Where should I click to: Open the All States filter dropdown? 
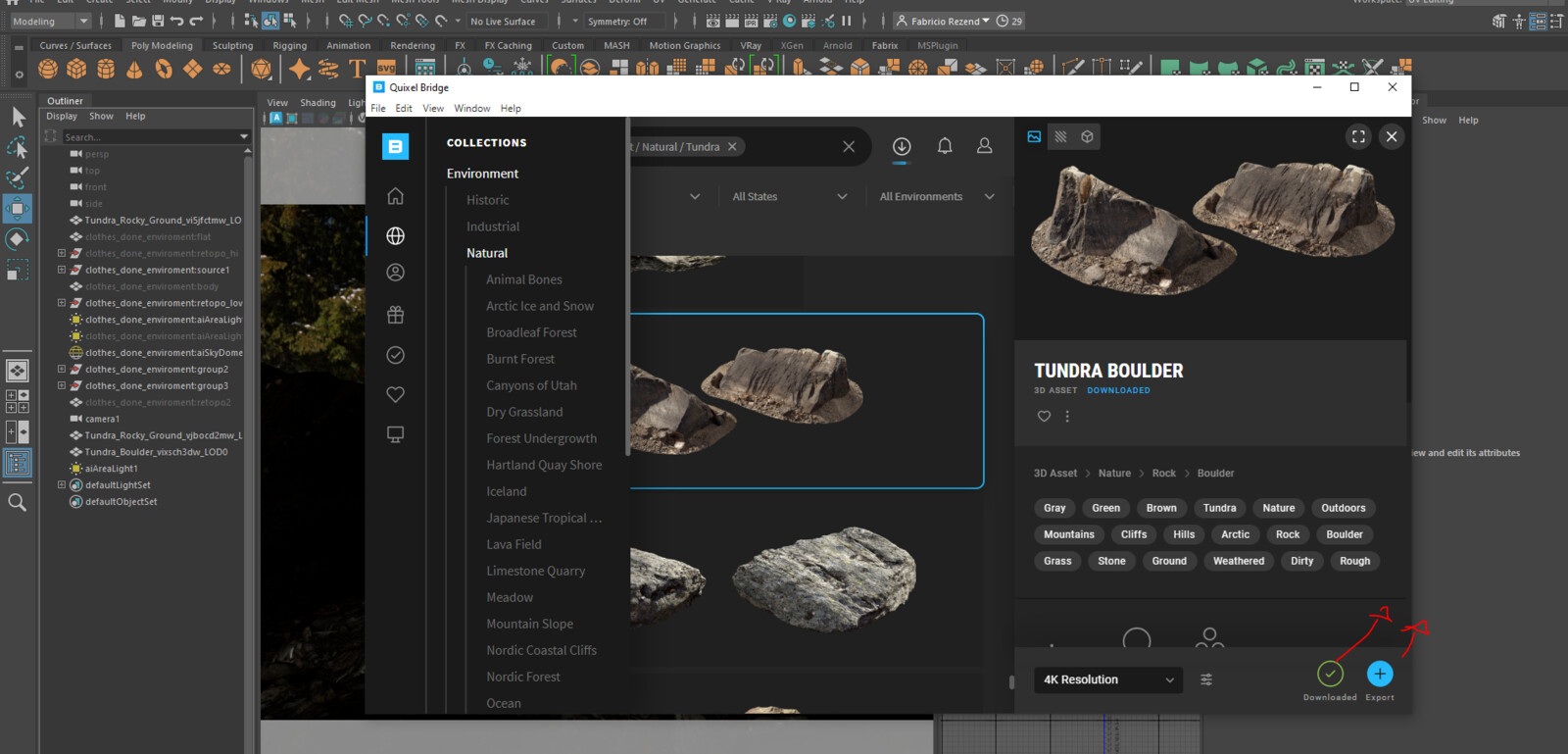789,197
